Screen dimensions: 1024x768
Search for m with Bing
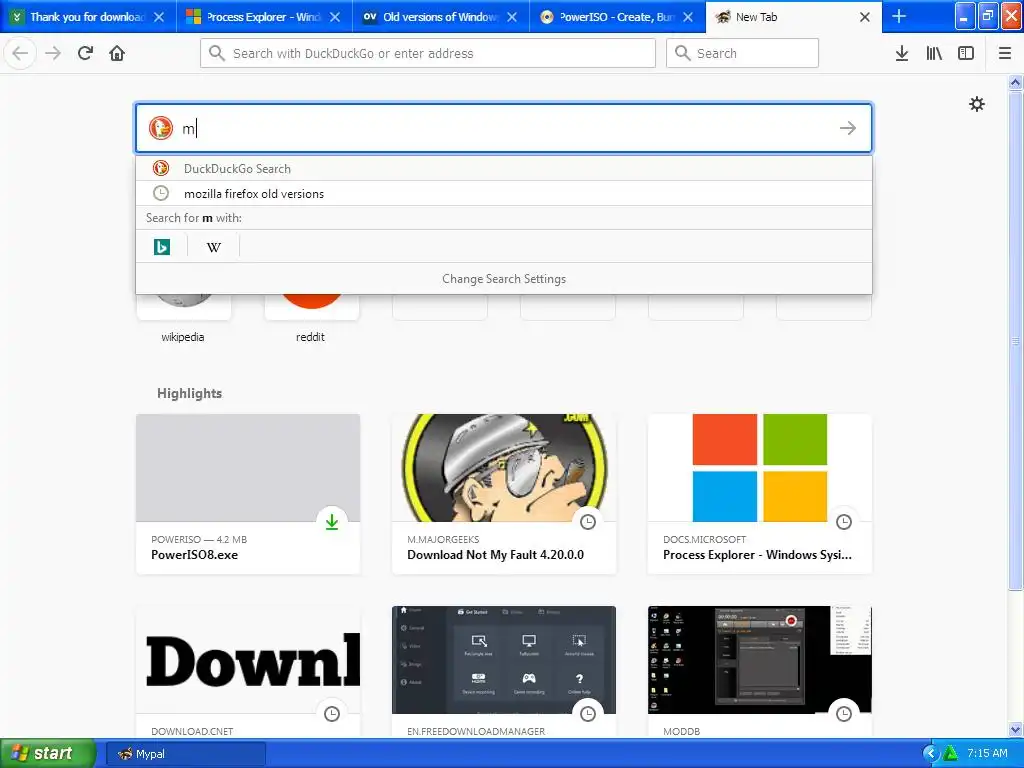coord(162,247)
